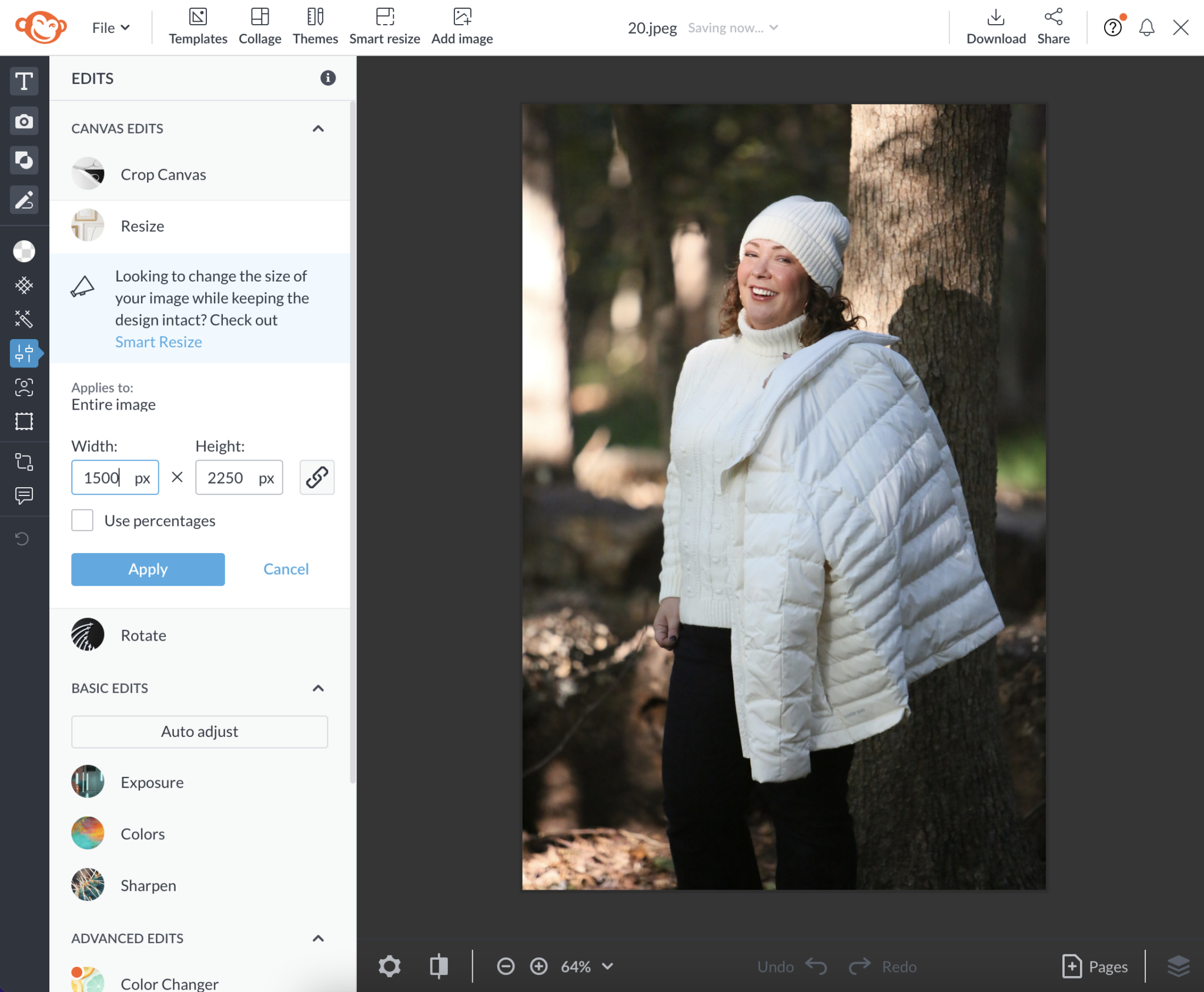Screen dimensions: 1204x992
Task: Collapse the BASIC EDITS section
Action: [318, 688]
